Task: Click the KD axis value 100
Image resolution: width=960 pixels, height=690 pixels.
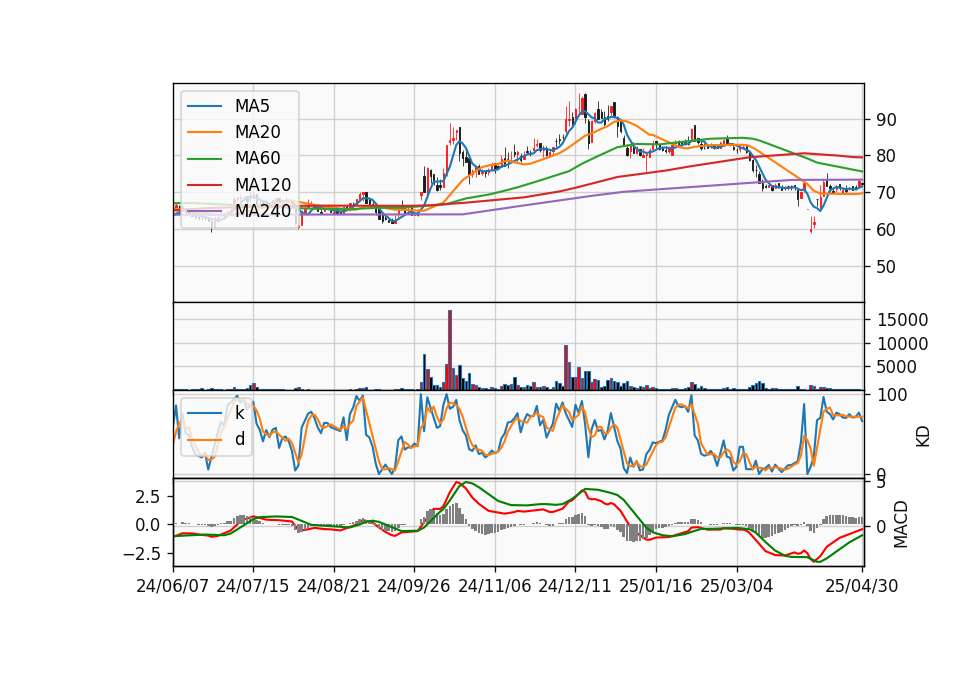Action: tap(892, 396)
